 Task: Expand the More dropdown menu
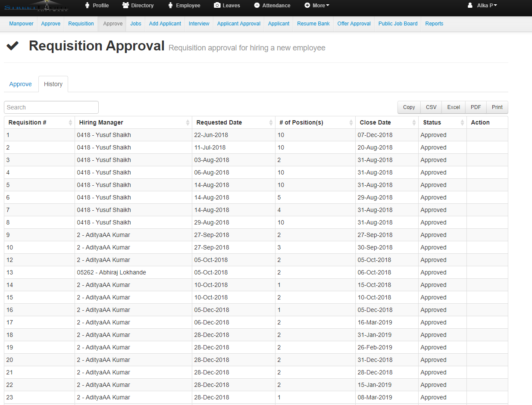[317, 5]
